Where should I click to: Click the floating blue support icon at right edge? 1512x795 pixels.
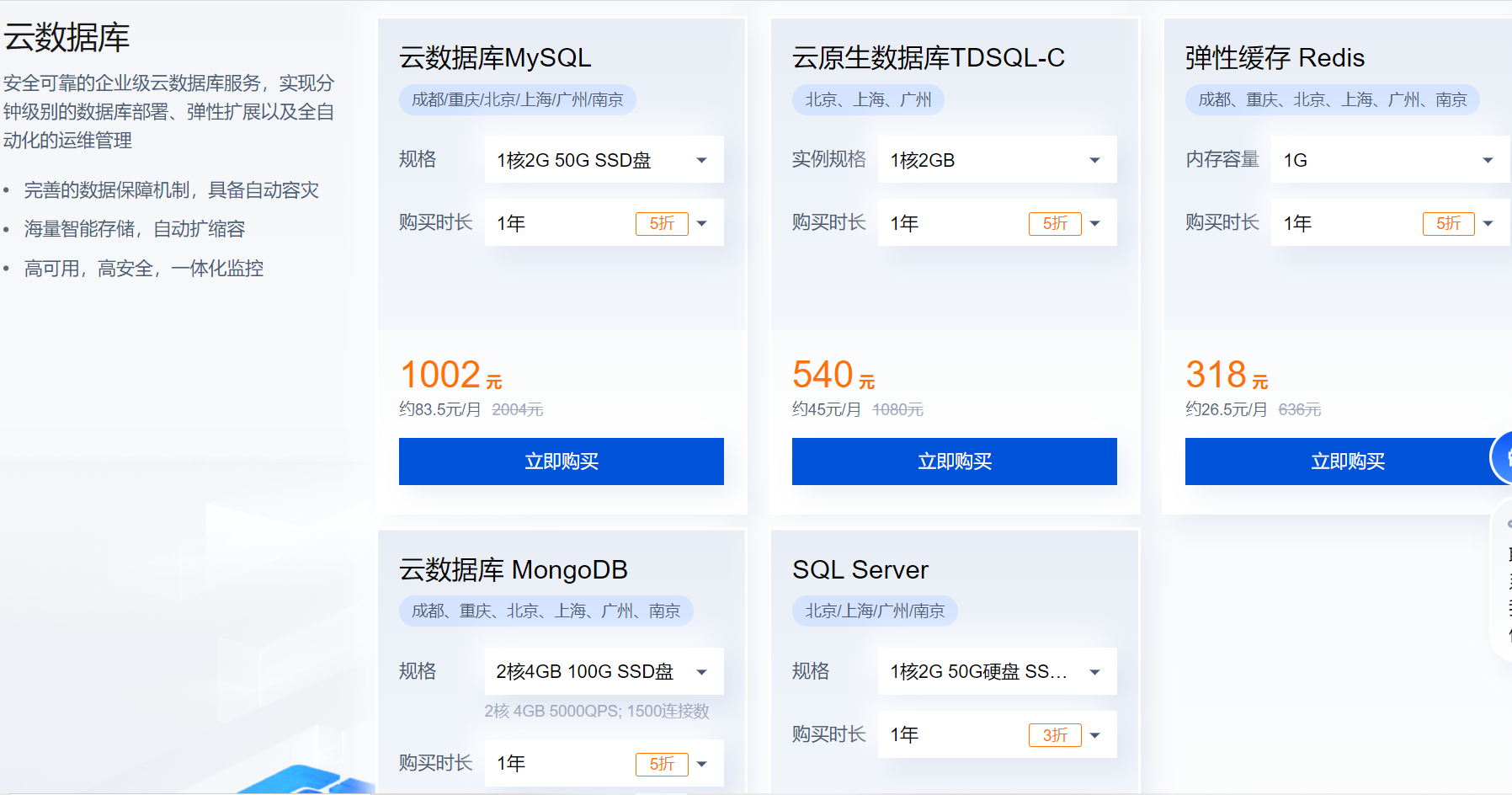(1502, 458)
